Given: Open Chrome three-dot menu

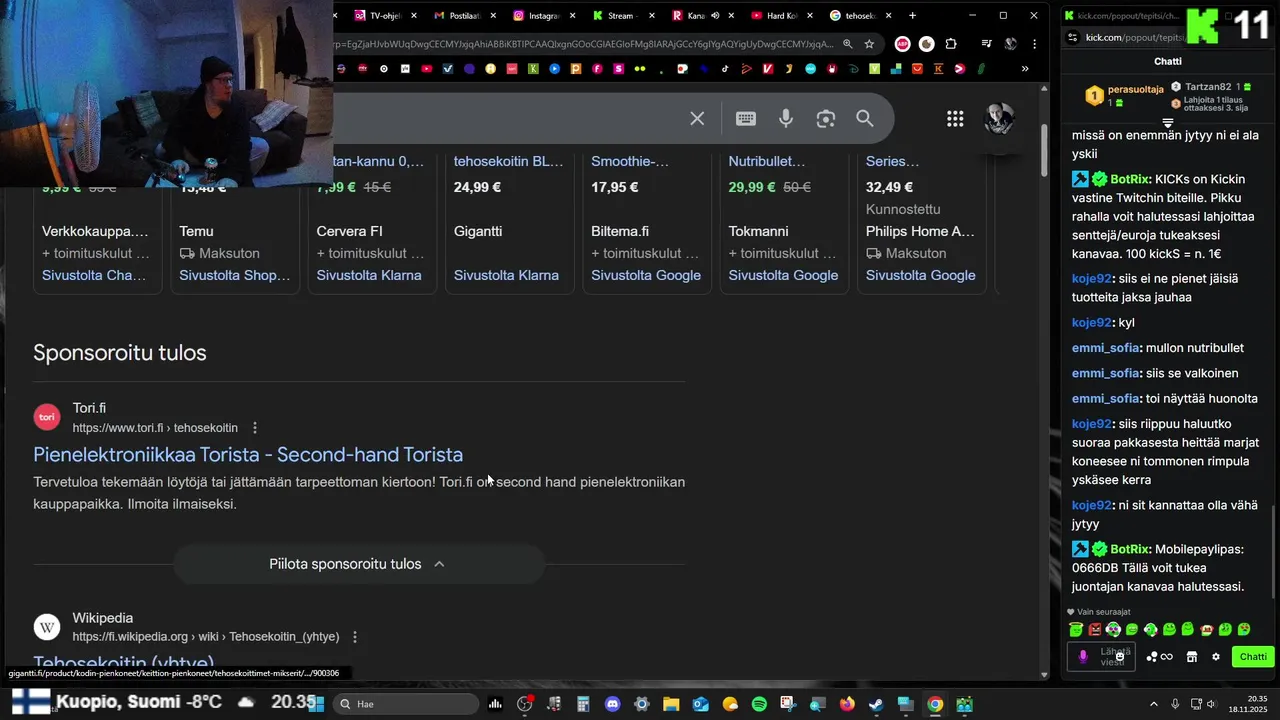Looking at the screenshot, I should click(x=1035, y=44).
